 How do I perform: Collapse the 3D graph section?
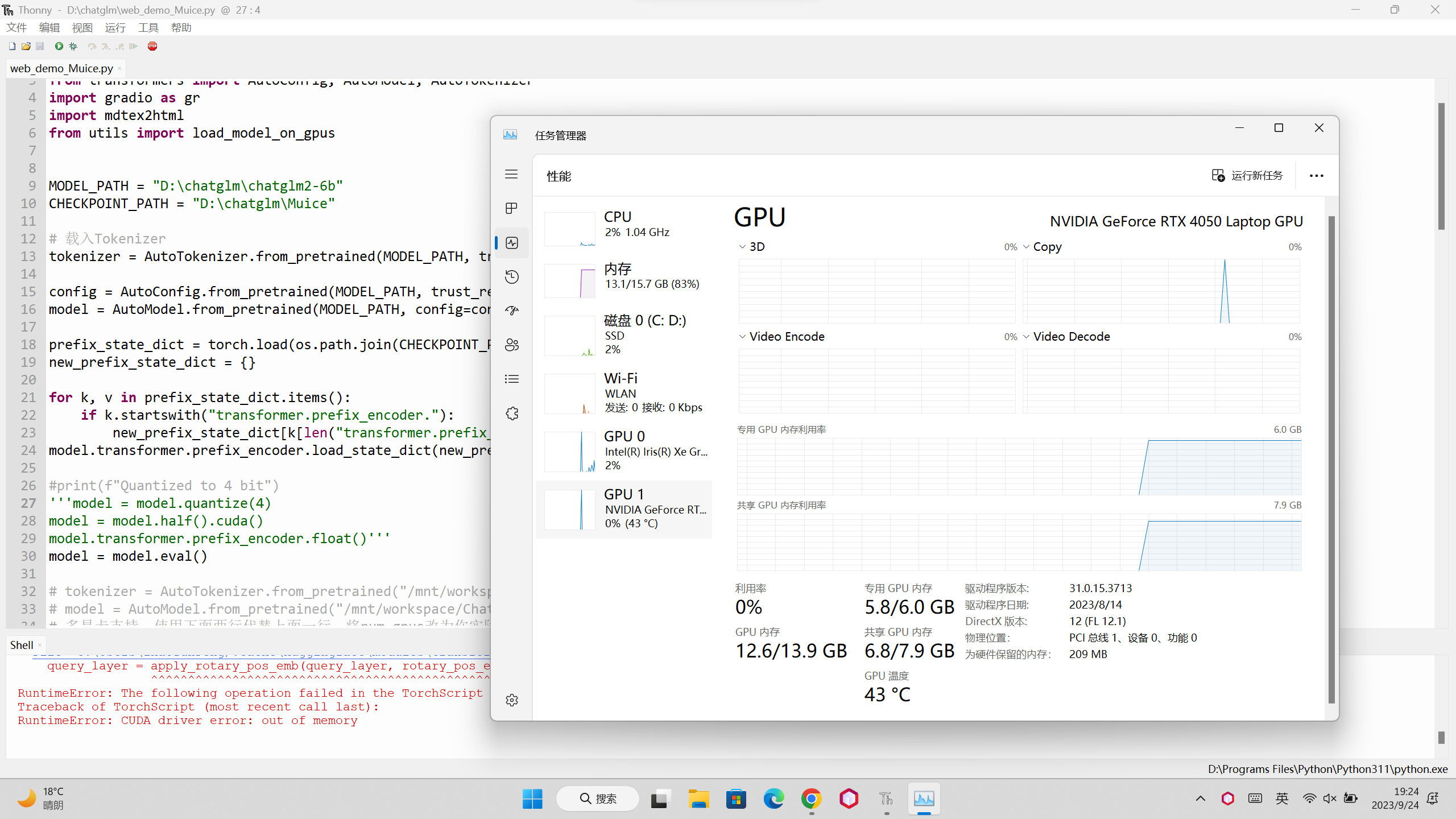(x=742, y=246)
